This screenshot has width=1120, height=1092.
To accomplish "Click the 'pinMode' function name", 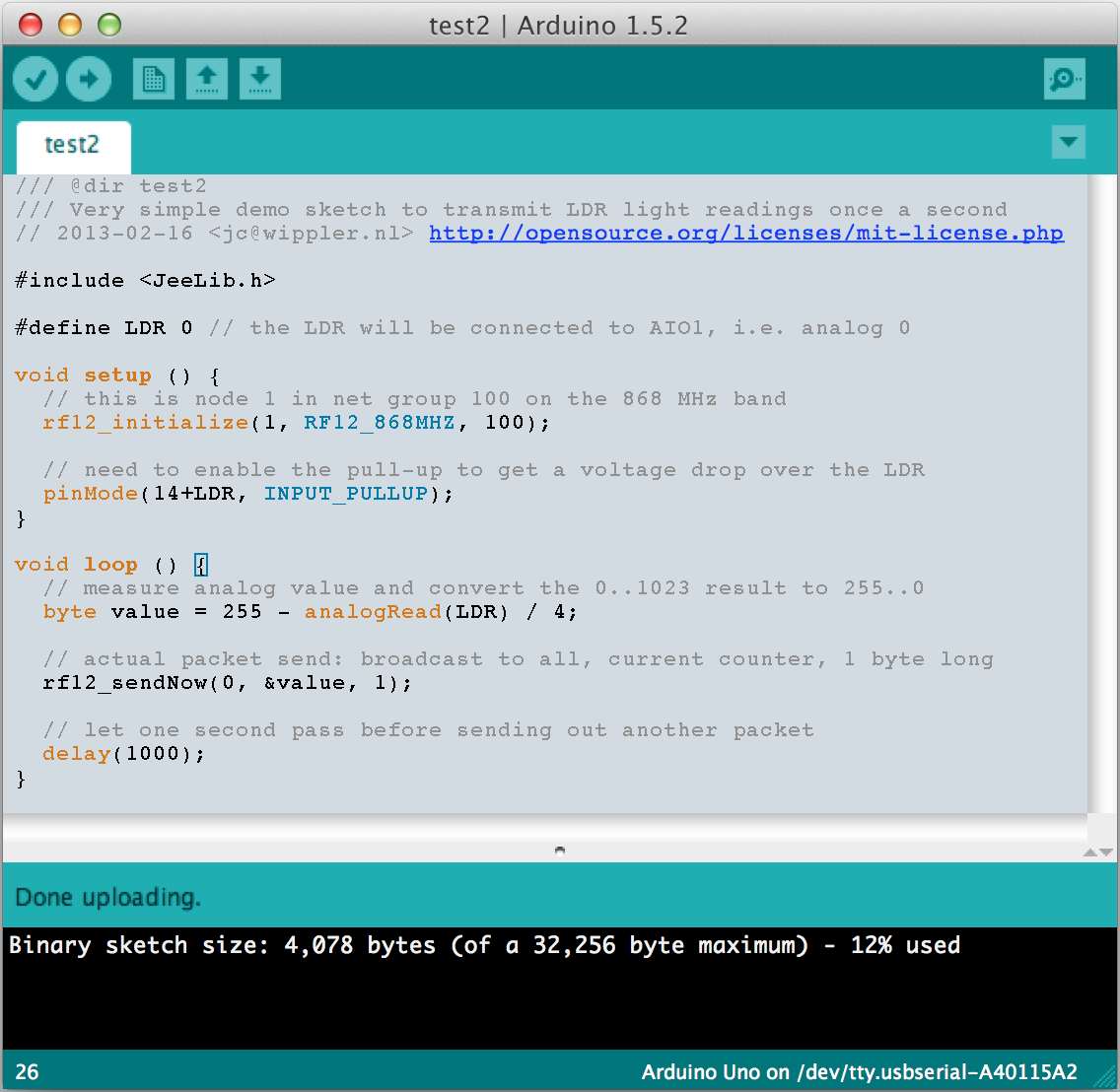I will tap(90, 494).
